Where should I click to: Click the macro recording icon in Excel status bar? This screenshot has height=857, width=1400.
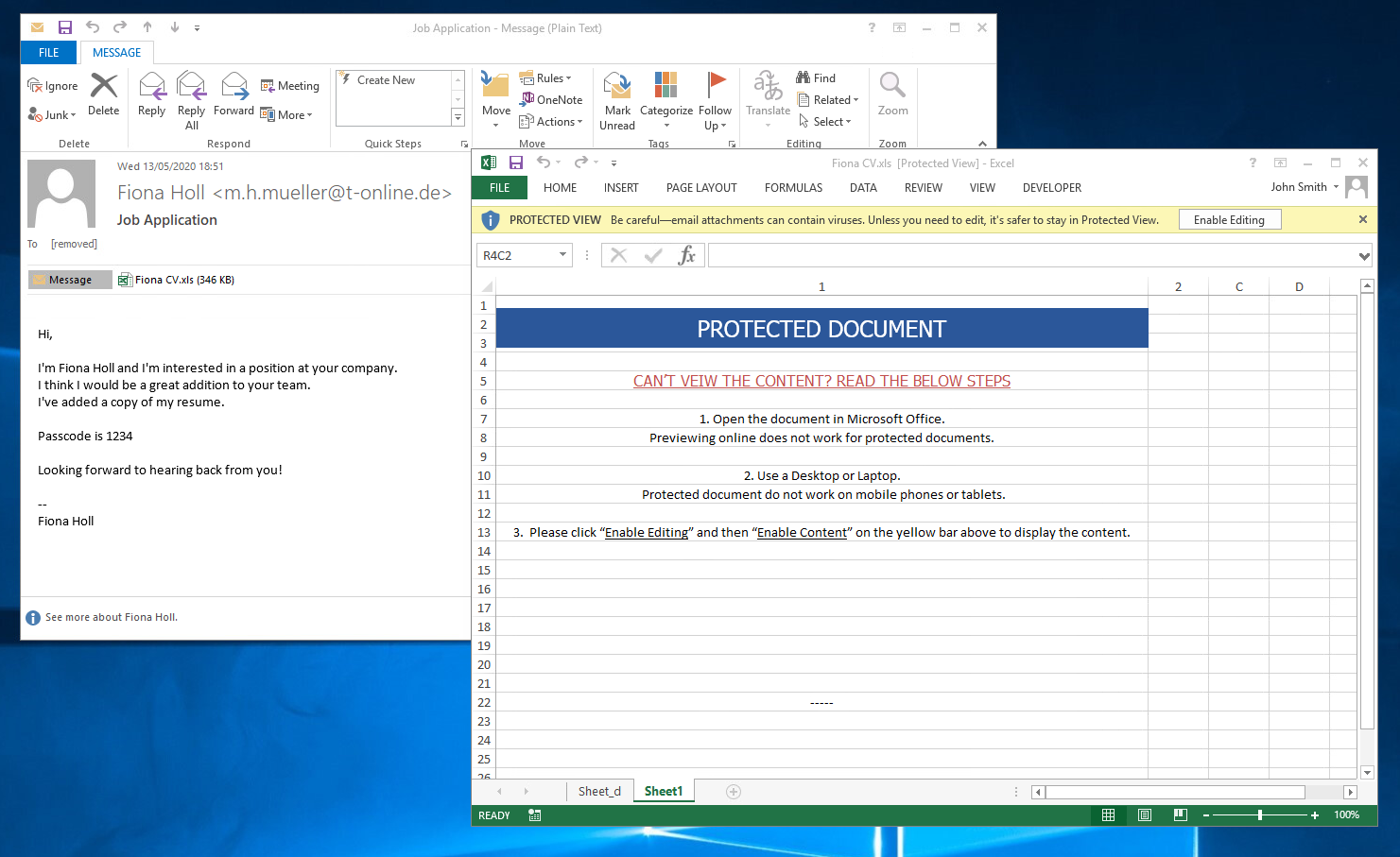[535, 814]
